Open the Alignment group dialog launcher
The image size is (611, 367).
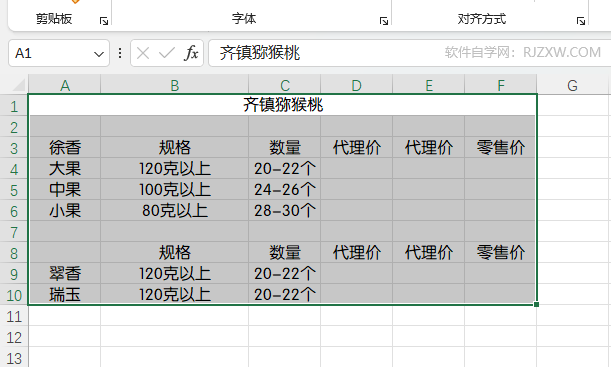pos(581,21)
